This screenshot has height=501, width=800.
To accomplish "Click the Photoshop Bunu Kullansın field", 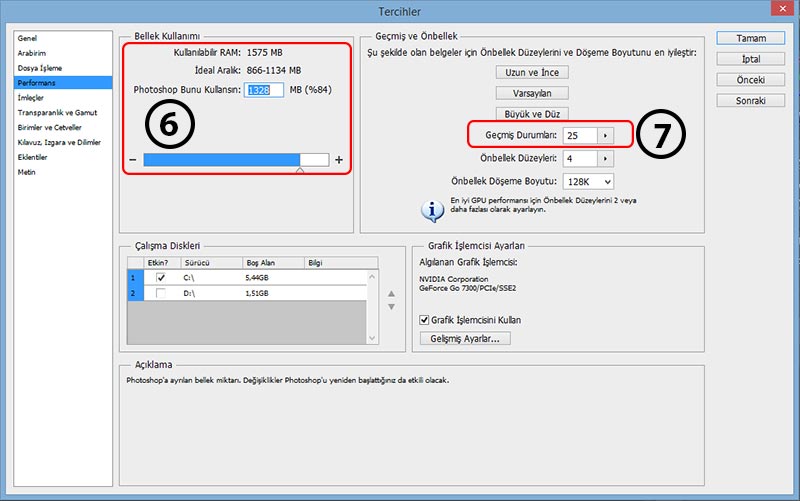I will (264, 90).
